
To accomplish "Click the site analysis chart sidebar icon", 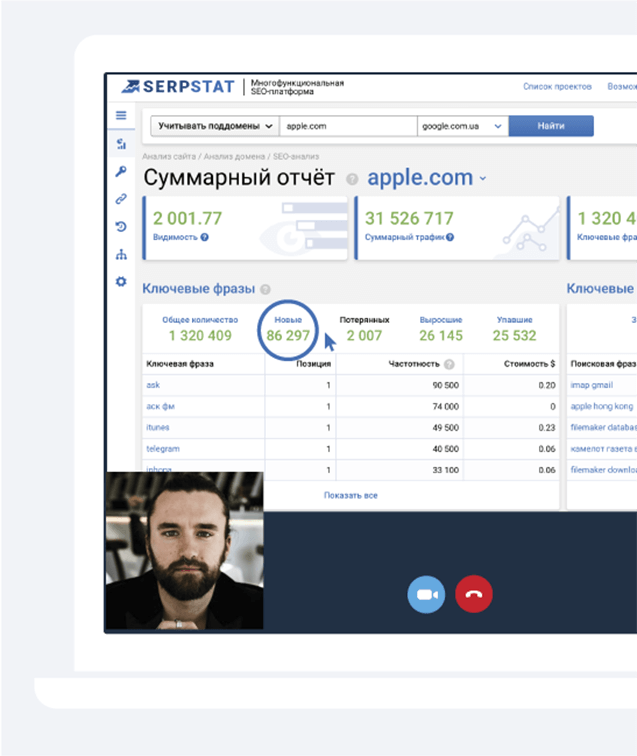I will (121, 144).
